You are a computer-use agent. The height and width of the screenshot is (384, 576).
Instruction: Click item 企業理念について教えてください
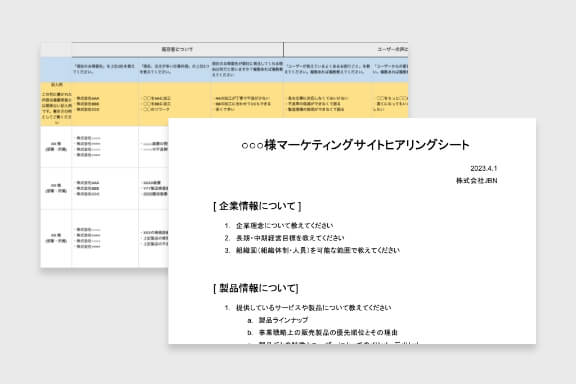[285, 226]
